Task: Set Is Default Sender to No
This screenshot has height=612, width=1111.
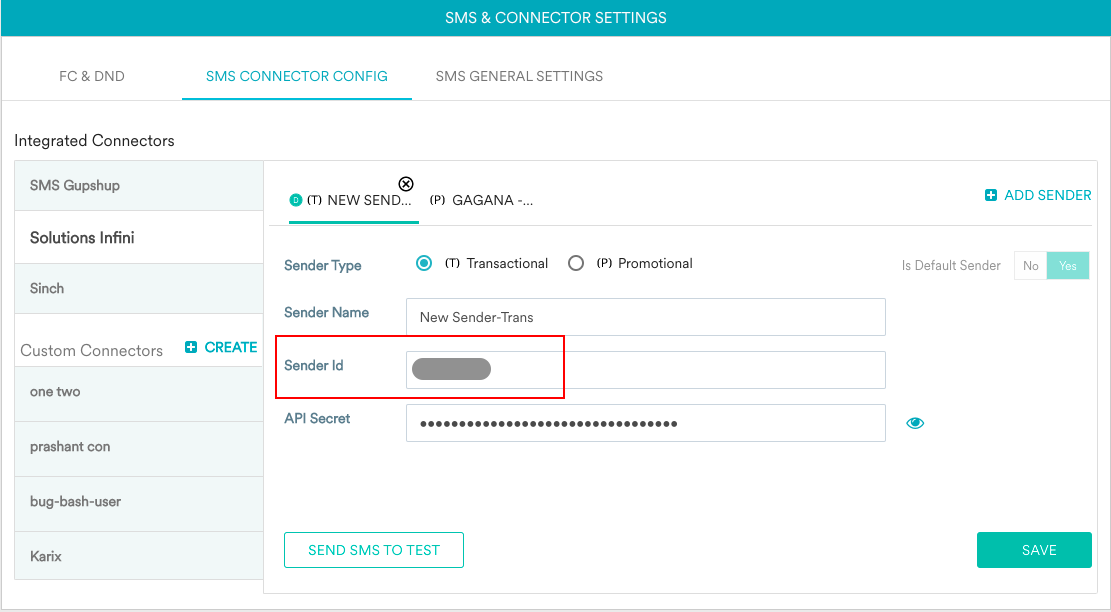Action: click(x=1030, y=266)
